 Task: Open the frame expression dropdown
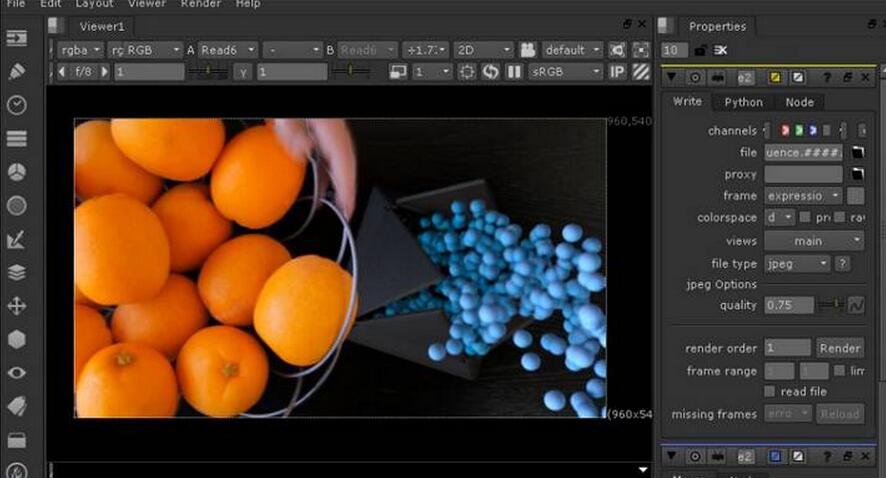pyautogui.click(x=803, y=196)
